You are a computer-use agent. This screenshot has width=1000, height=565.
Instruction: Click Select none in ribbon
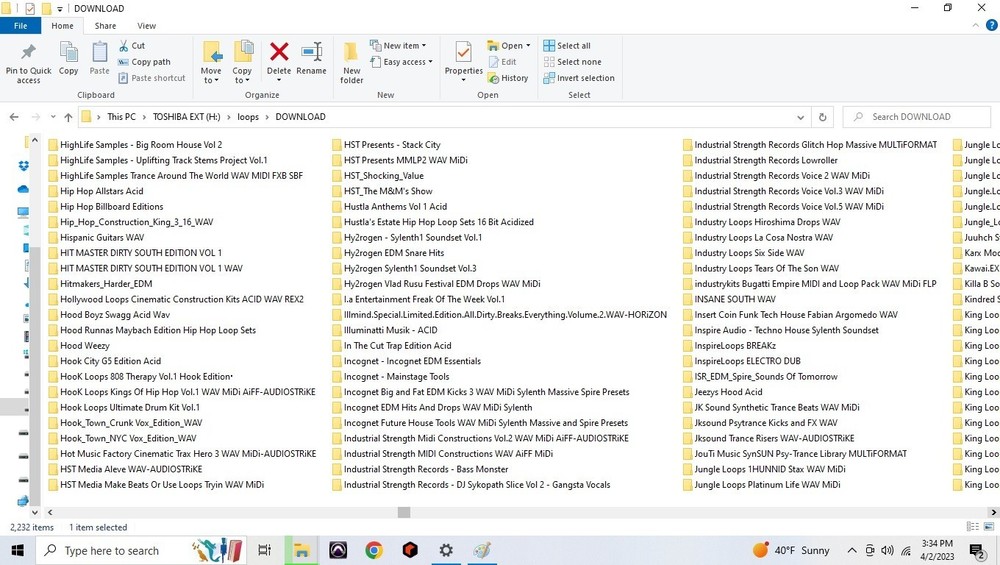(572, 62)
